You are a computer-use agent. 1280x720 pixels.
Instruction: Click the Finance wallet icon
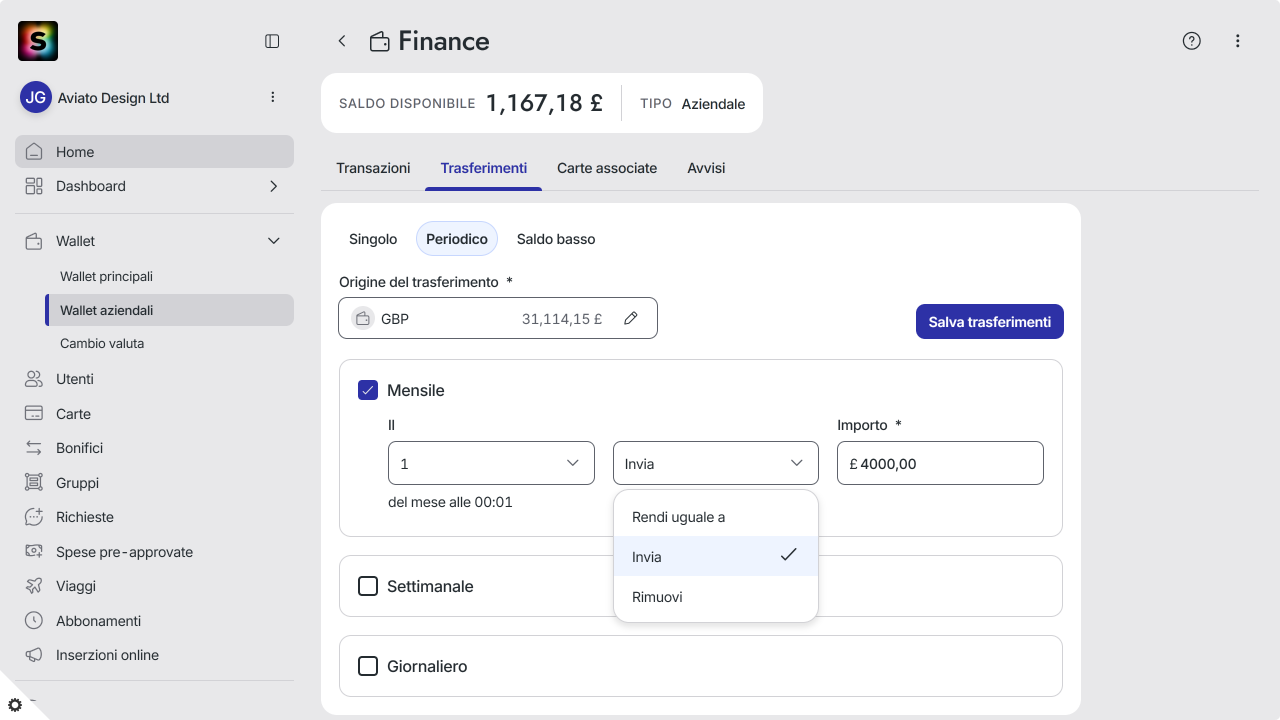tap(380, 41)
